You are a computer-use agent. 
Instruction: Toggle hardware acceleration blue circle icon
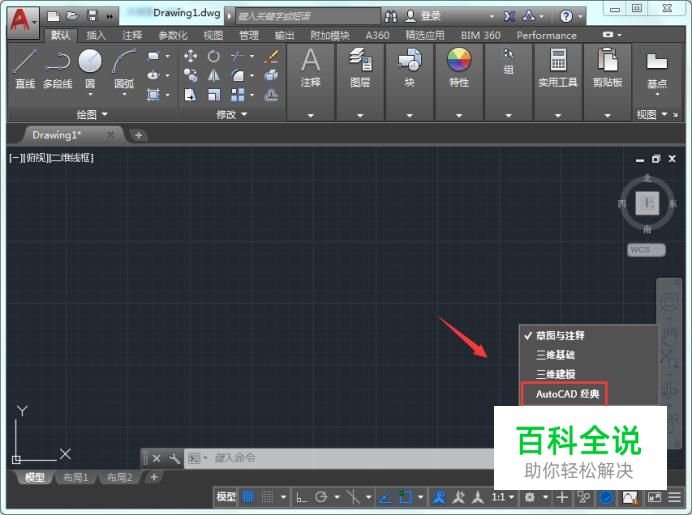(x=606, y=497)
